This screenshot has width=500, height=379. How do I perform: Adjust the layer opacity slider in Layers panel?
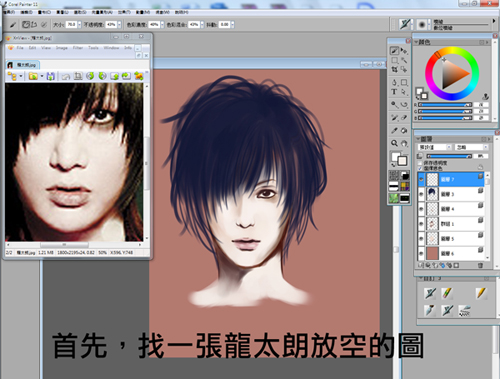pos(449,156)
